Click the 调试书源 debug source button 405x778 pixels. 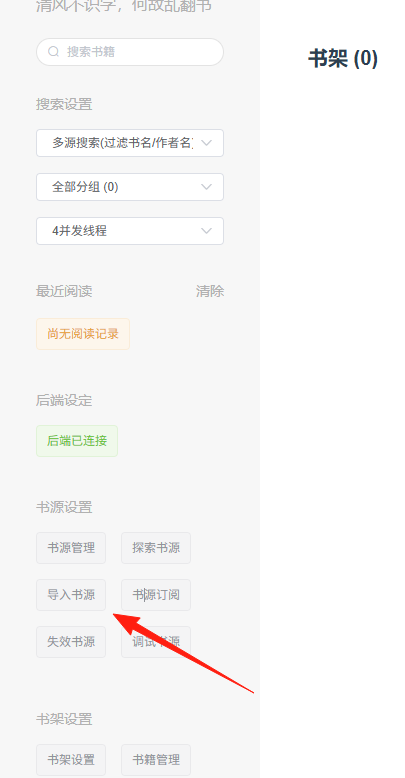coord(156,642)
